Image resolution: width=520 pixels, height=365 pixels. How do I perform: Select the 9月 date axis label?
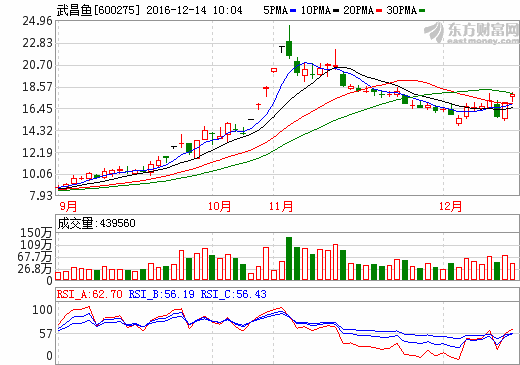click(69, 206)
